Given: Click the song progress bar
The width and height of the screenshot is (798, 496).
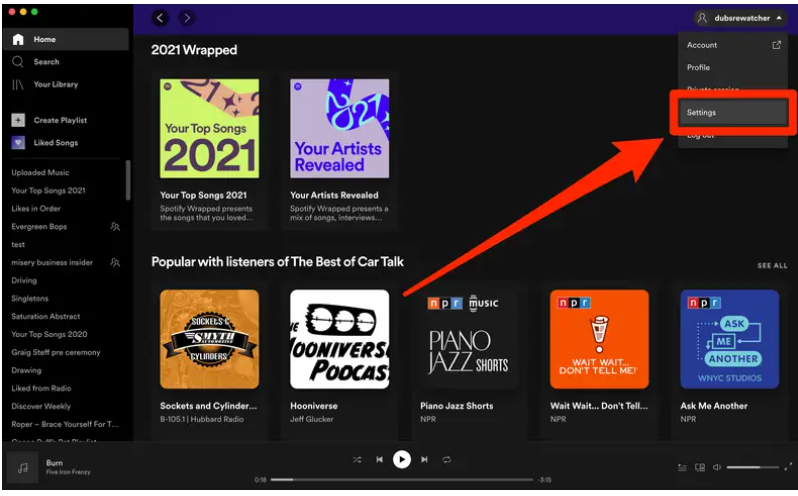Looking at the screenshot, I should pos(402,479).
